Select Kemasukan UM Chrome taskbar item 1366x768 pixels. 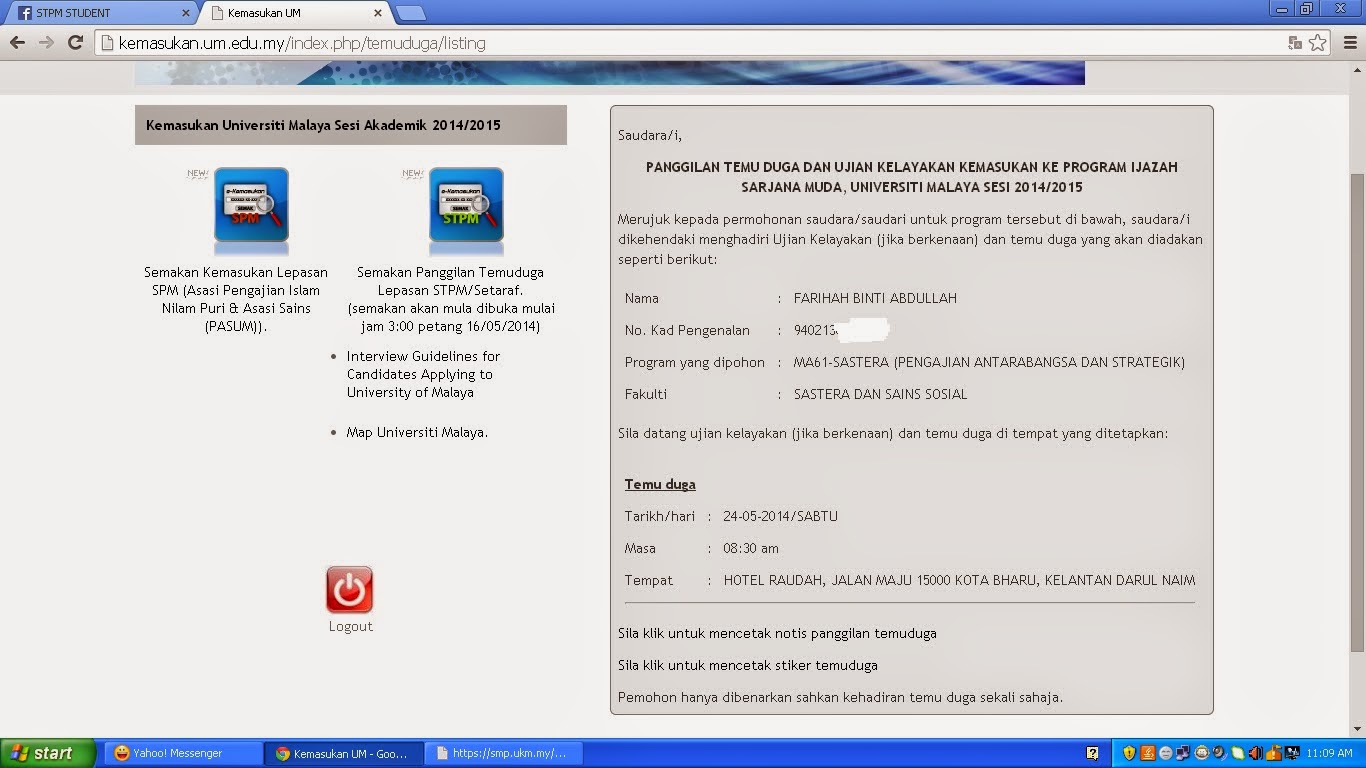point(343,753)
